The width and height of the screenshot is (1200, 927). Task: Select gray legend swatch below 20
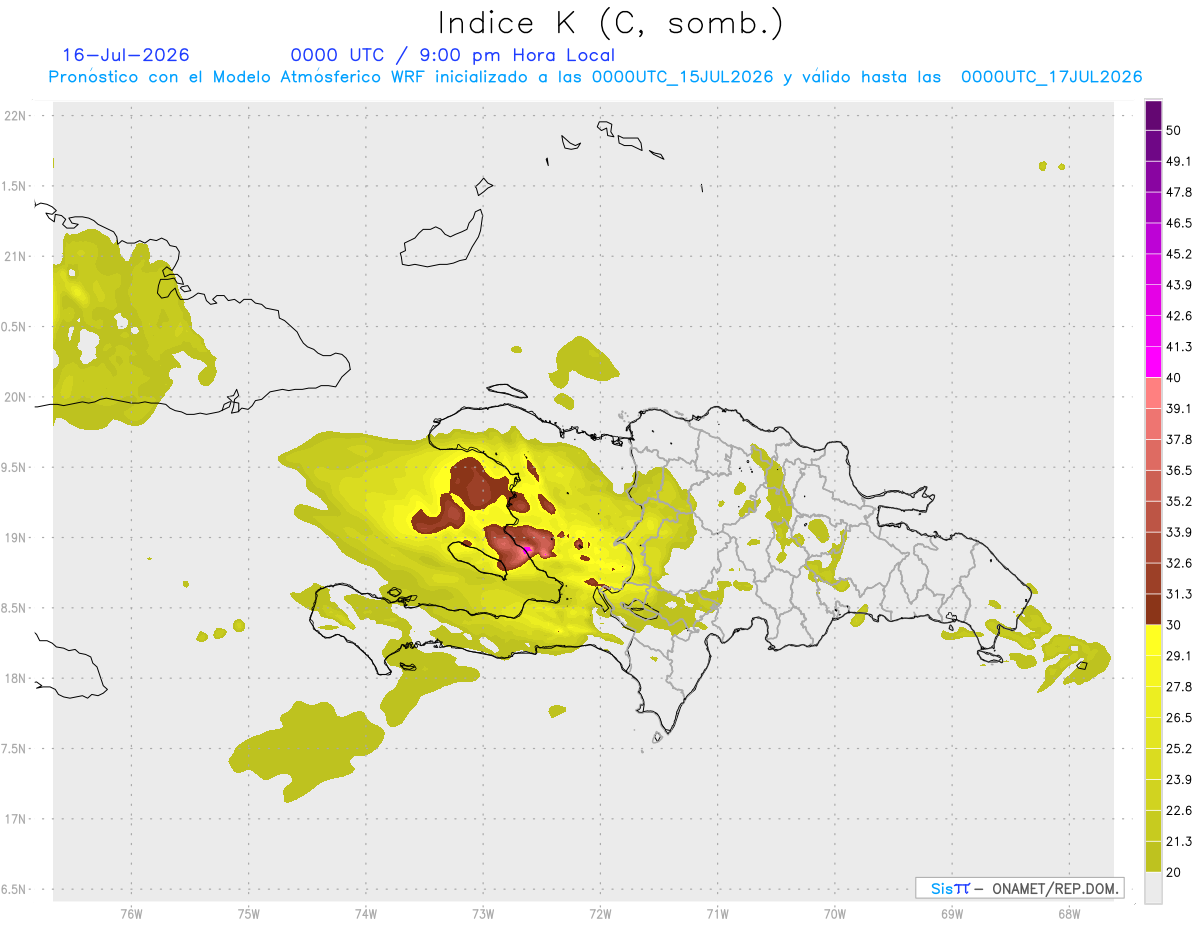click(x=1154, y=887)
